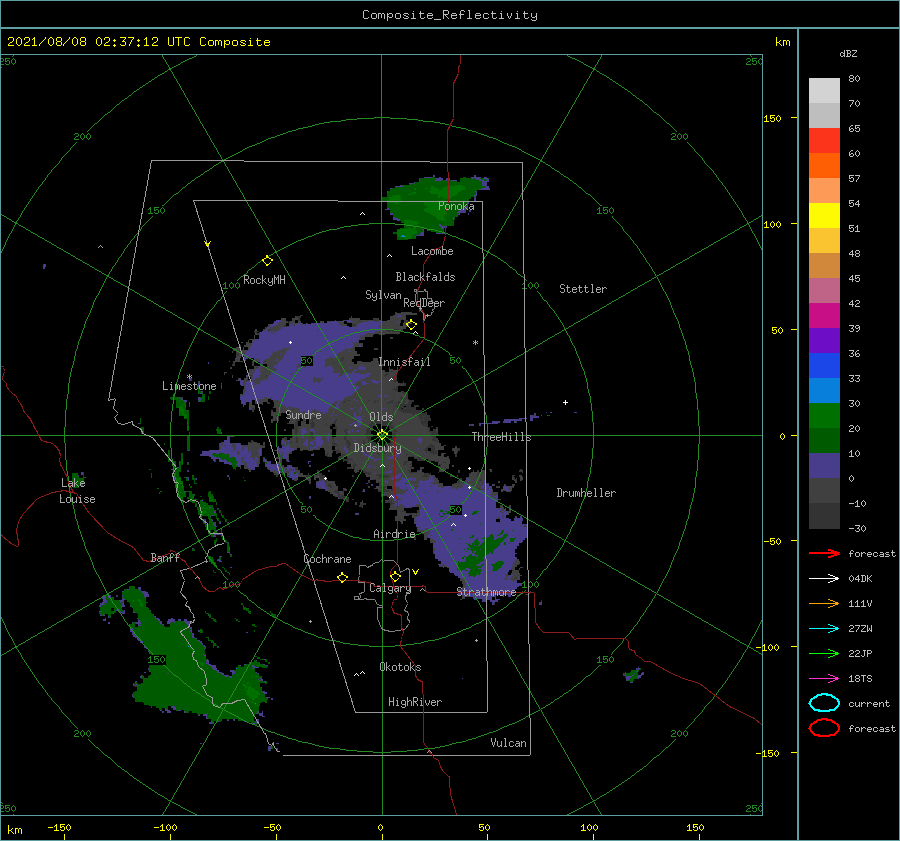Click the Olds town label
This screenshot has width=900, height=841.
click(381, 417)
